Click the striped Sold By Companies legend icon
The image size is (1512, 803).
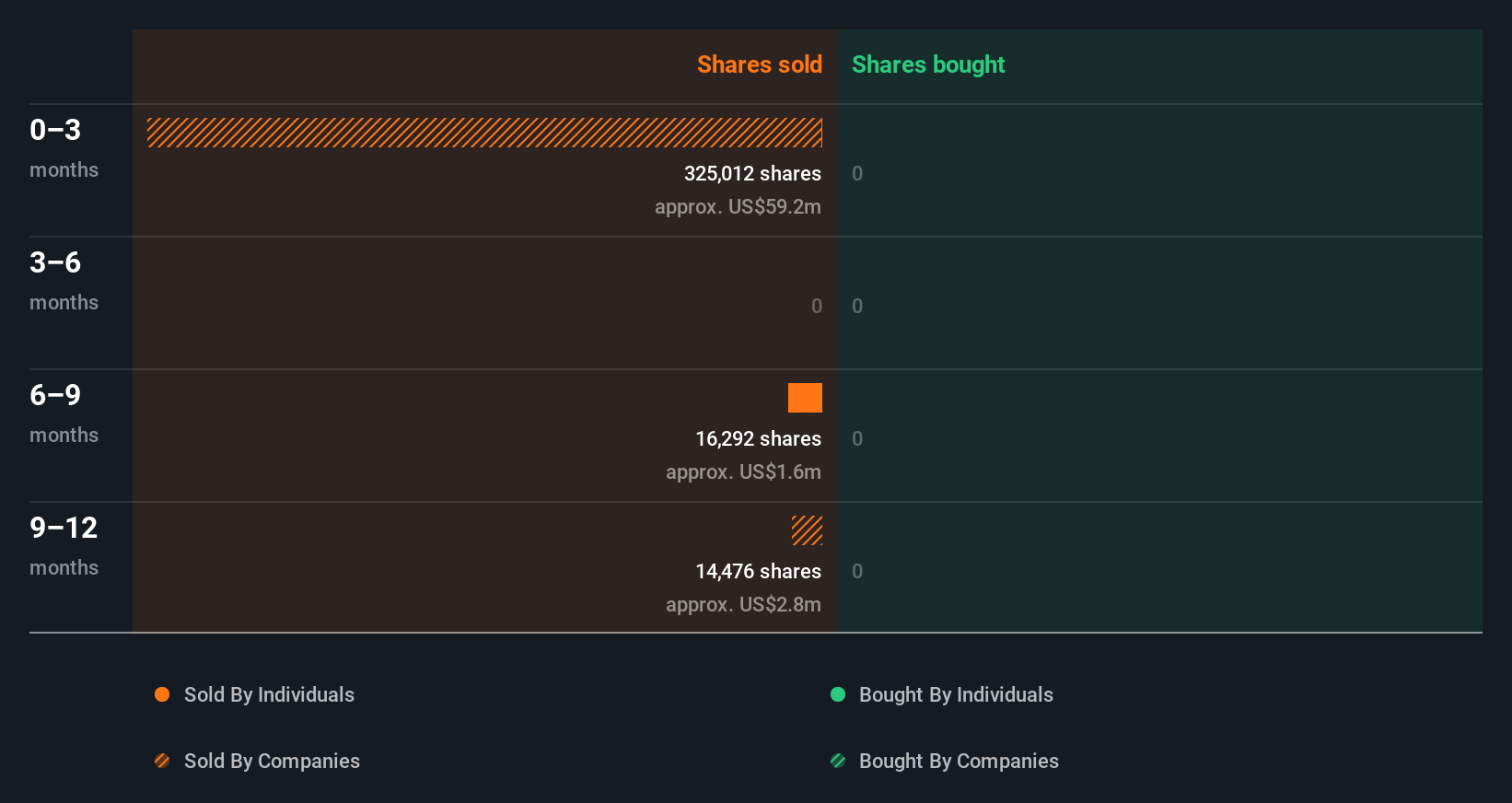pyautogui.click(x=162, y=761)
